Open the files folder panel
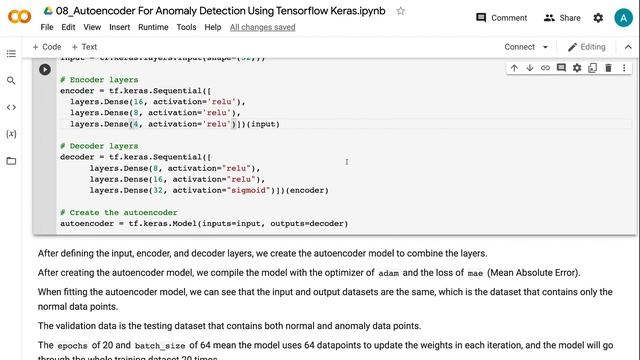 pyautogui.click(x=11, y=161)
